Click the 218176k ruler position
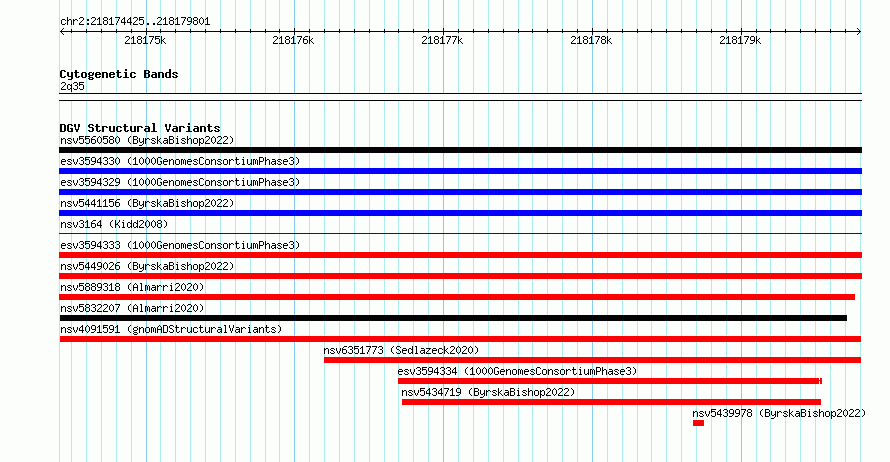 click(293, 40)
